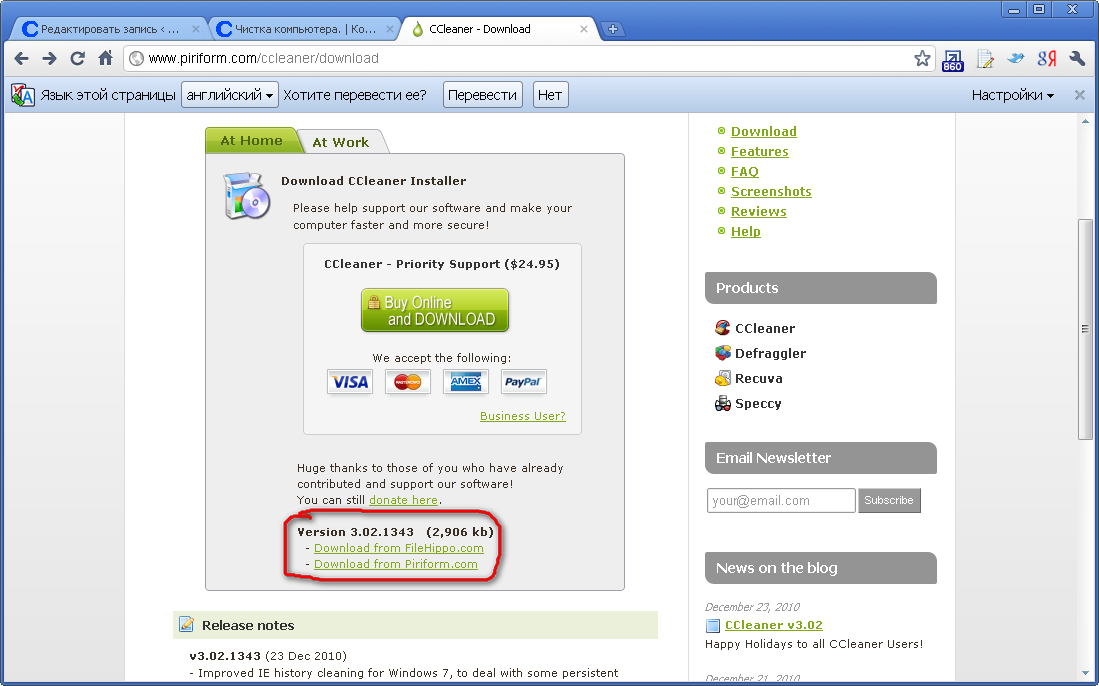This screenshot has height=686, width=1099.
Task: Click the CCleaner installer disc icon
Action: click(246, 195)
